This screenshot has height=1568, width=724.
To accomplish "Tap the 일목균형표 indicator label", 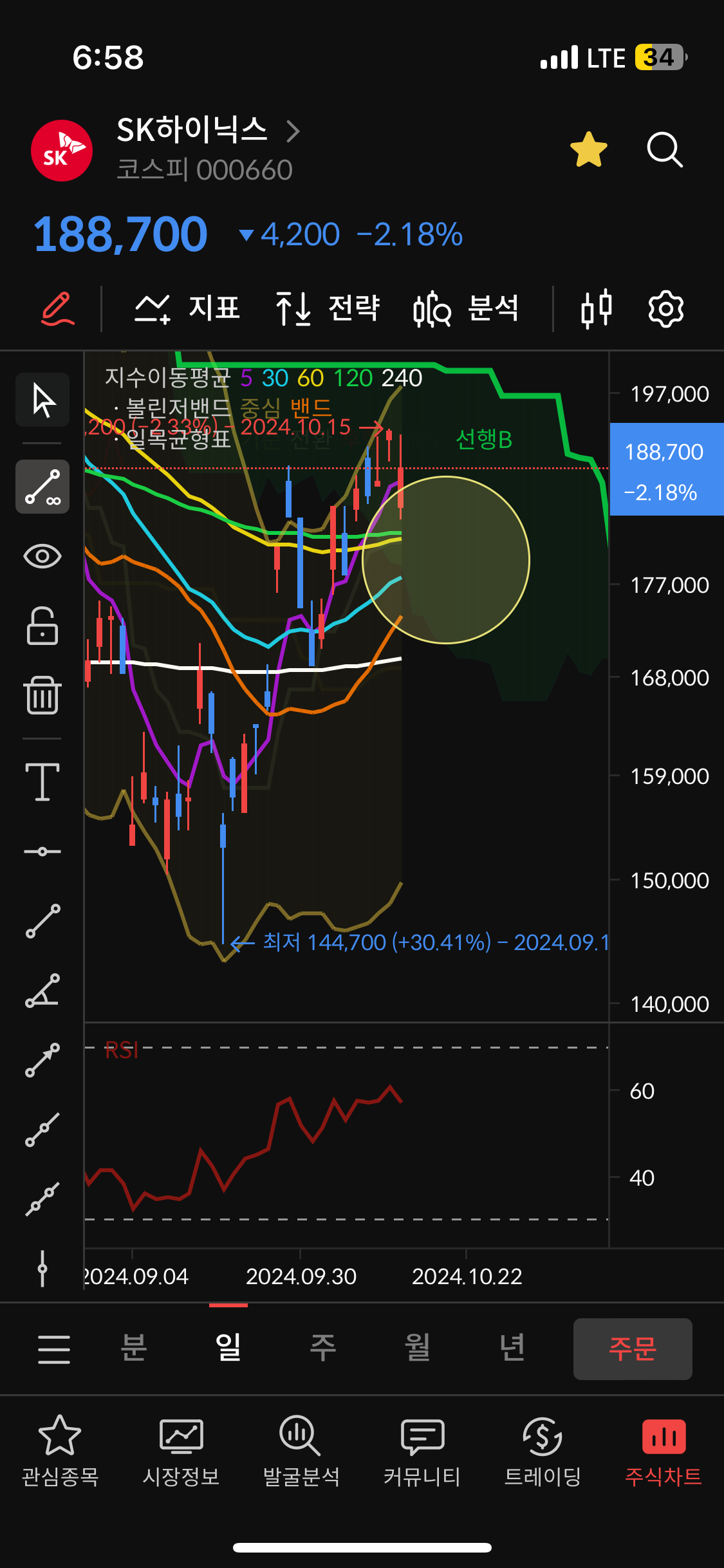I will (178, 439).
